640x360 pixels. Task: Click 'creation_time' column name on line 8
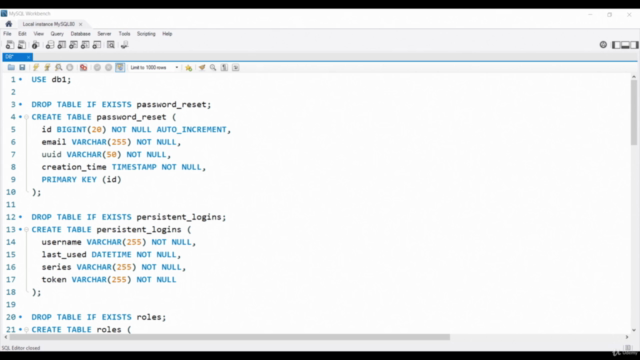tap(74, 167)
